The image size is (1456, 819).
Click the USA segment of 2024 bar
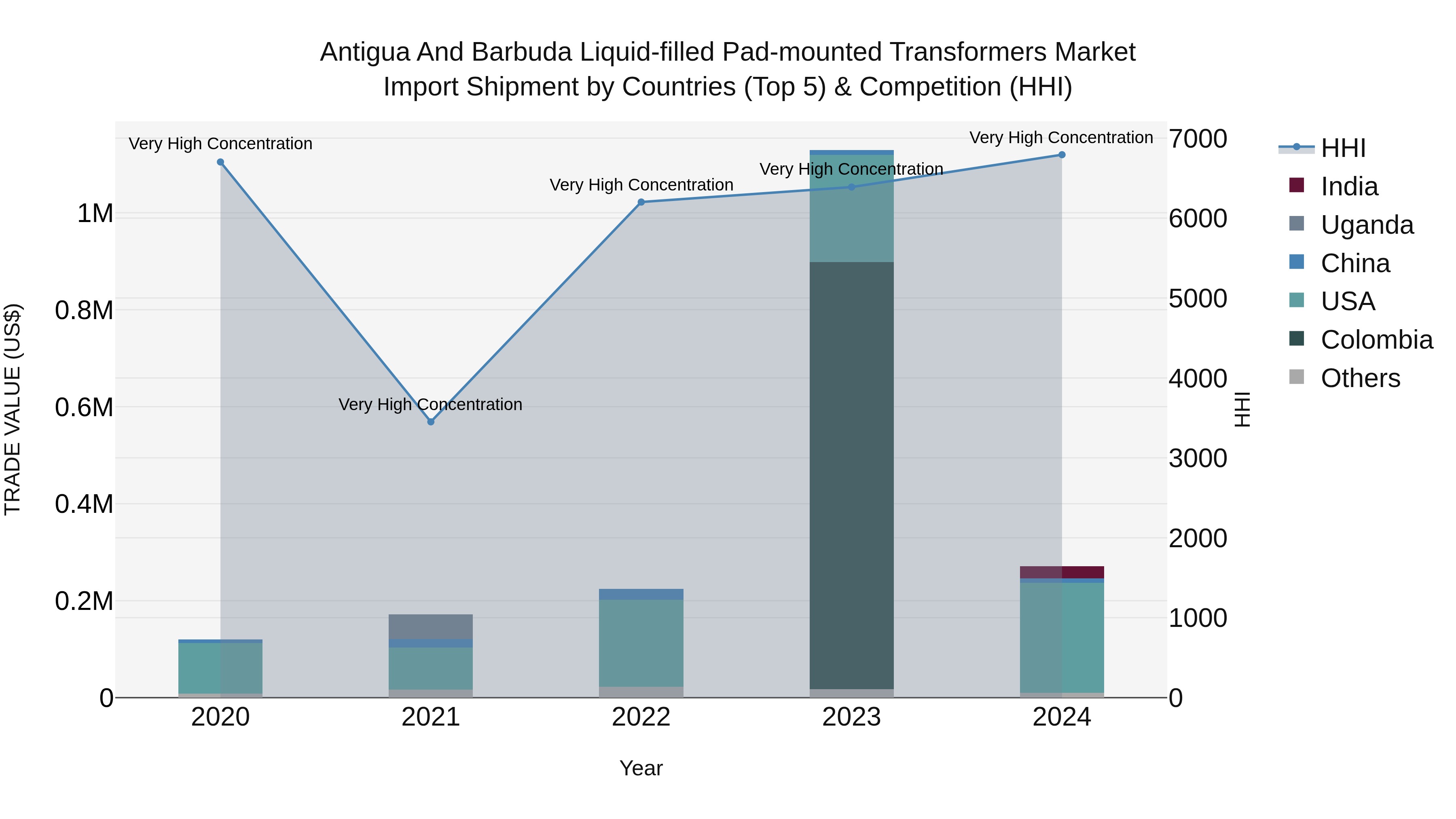(x=1062, y=637)
